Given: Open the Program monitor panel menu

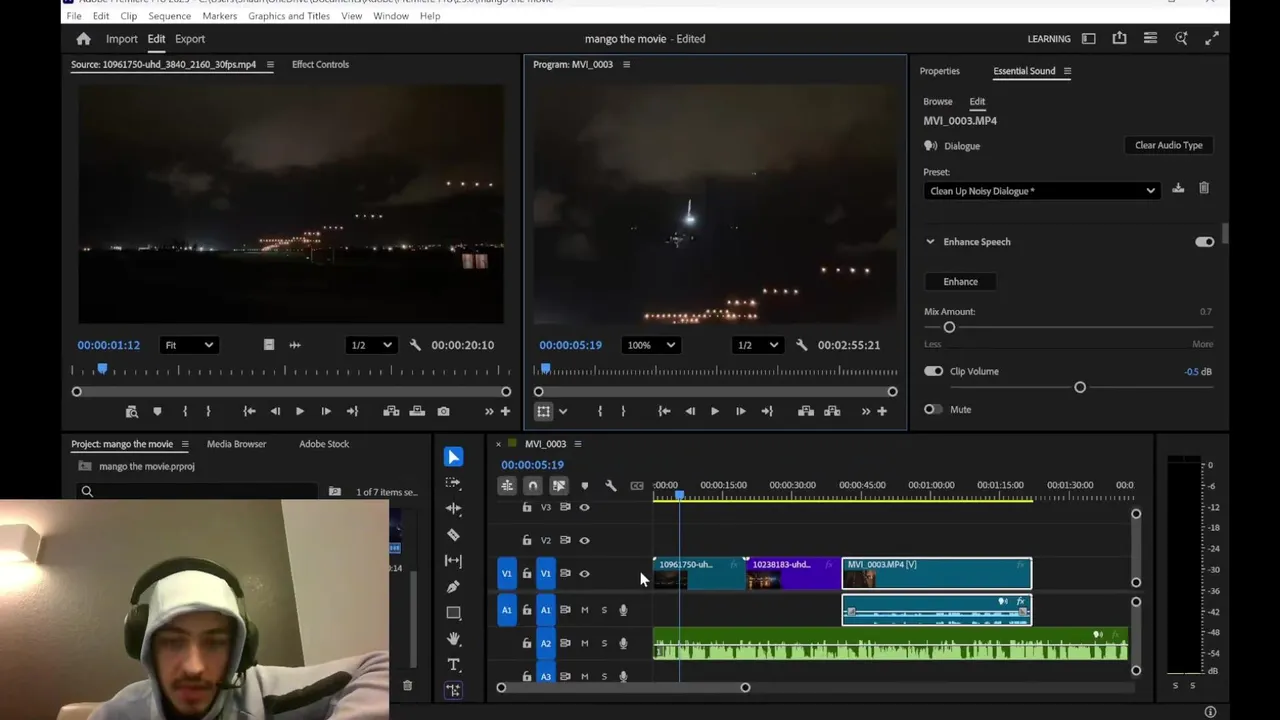Looking at the screenshot, I should (x=626, y=64).
